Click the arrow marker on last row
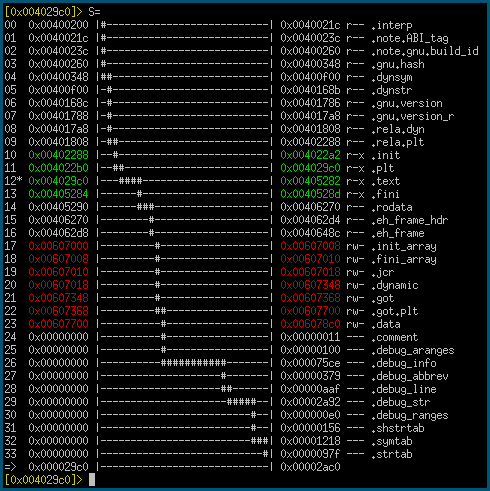Screen dimensions: 490x491 coord(10,467)
